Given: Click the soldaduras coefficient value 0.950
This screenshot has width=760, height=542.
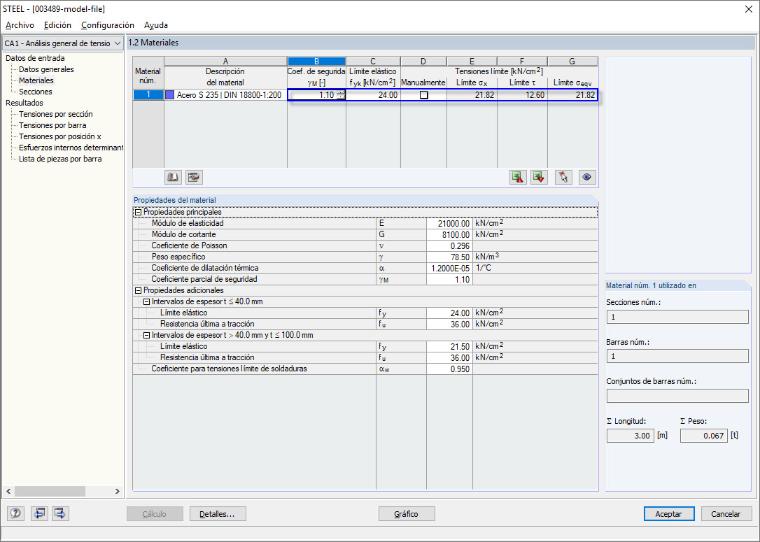Looking at the screenshot, I should (x=449, y=369).
